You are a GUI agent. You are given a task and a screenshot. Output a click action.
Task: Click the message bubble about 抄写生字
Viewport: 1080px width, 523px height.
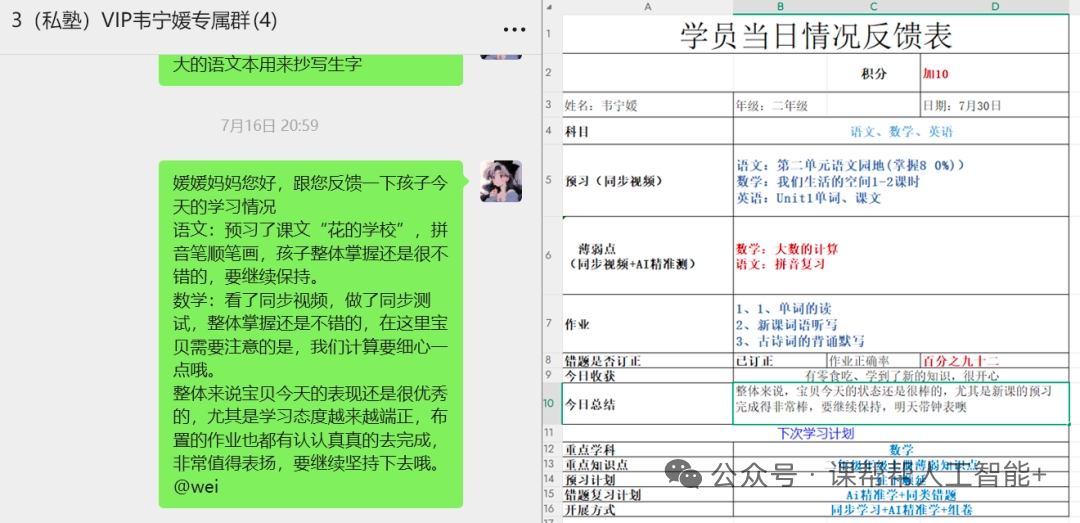click(311, 65)
